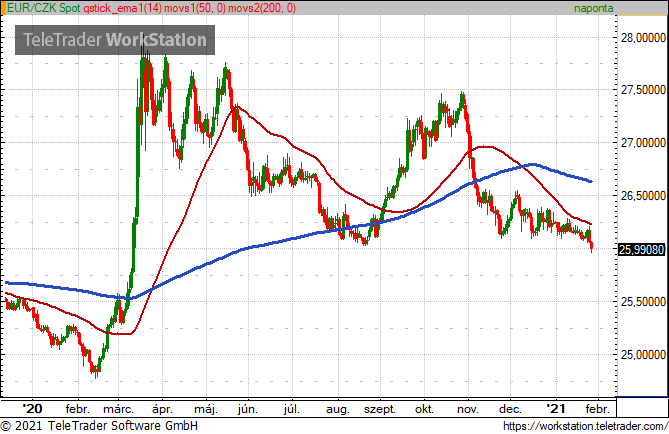The width and height of the screenshot is (669, 434).
Task: Click the EUR/CZK Spot chart title
Action: (x=44, y=8)
